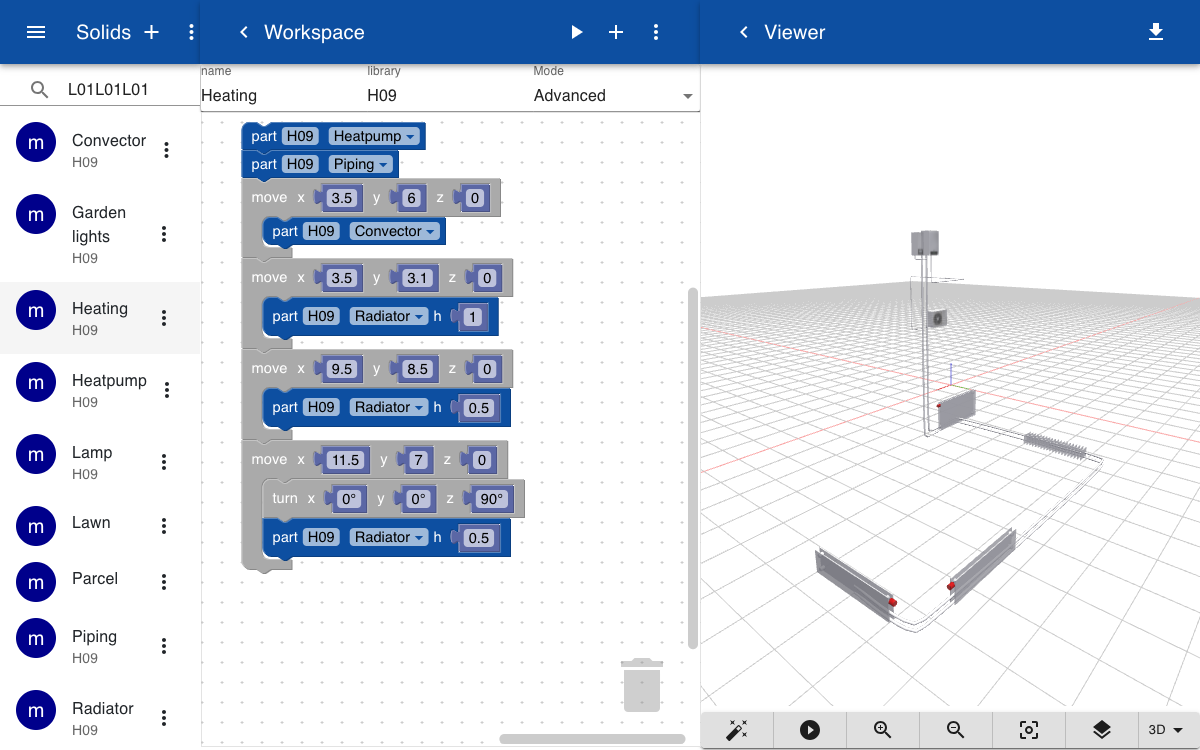This screenshot has height=750, width=1200.
Task: Add a new solid with plus icon
Action: point(152,32)
